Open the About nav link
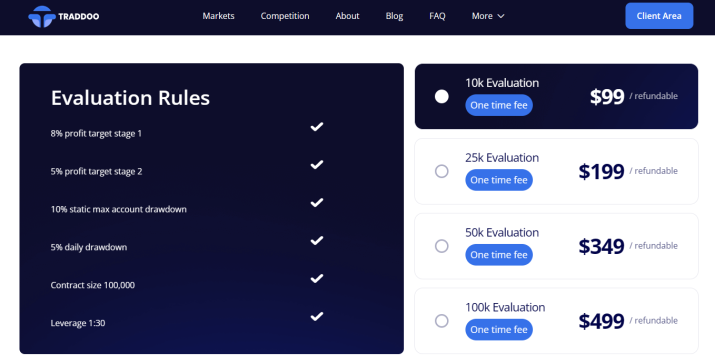Viewport: 715px width, 362px height. [347, 16]
